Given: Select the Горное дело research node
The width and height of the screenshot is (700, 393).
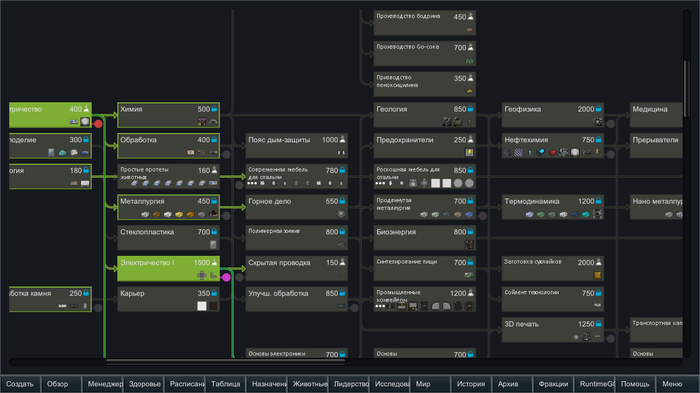Looking at the screenshot, I should tap(296, 207).
